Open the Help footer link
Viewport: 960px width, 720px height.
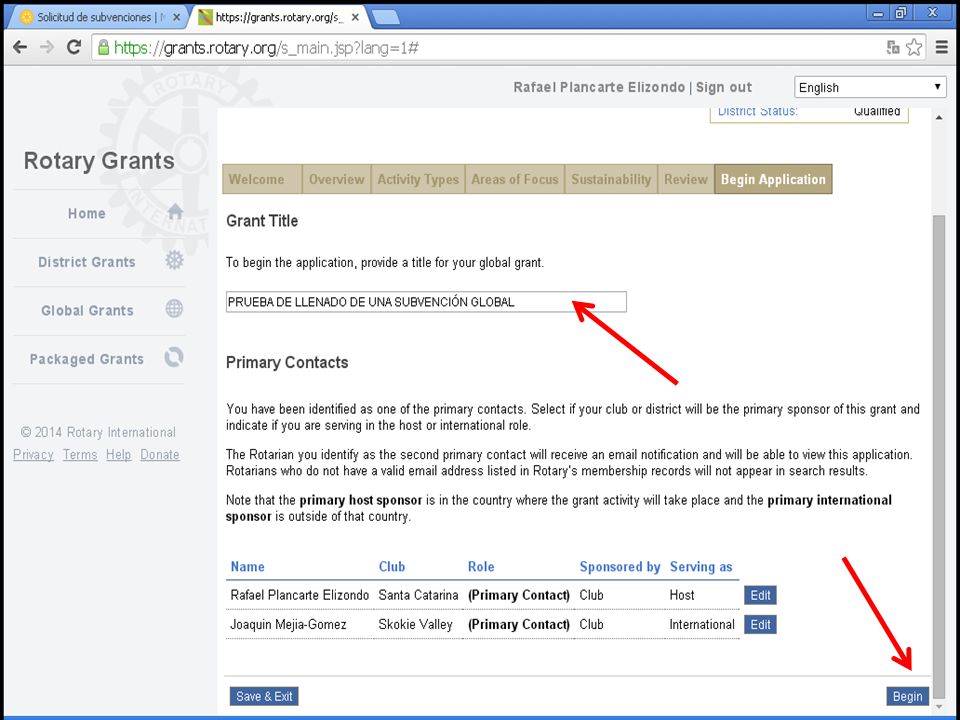pyautogui.click(x=118, y=455)
